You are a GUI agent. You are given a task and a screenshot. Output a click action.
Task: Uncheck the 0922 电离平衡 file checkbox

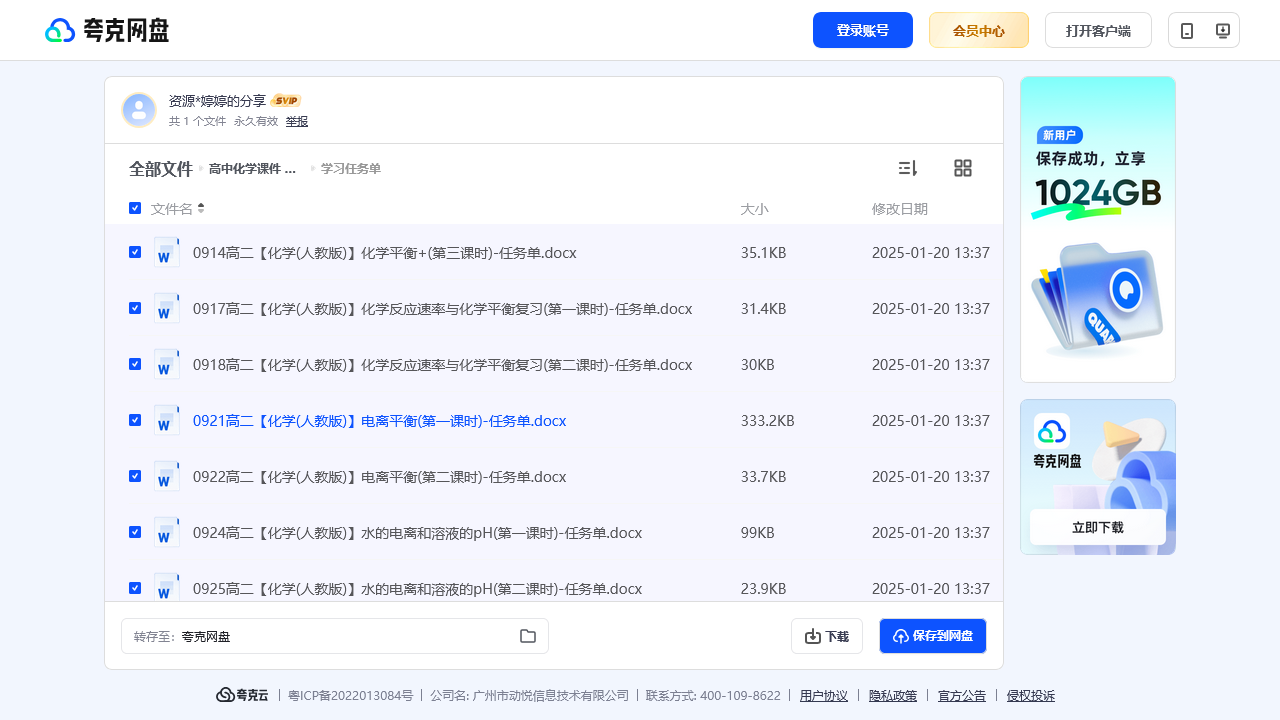[135, 476]
